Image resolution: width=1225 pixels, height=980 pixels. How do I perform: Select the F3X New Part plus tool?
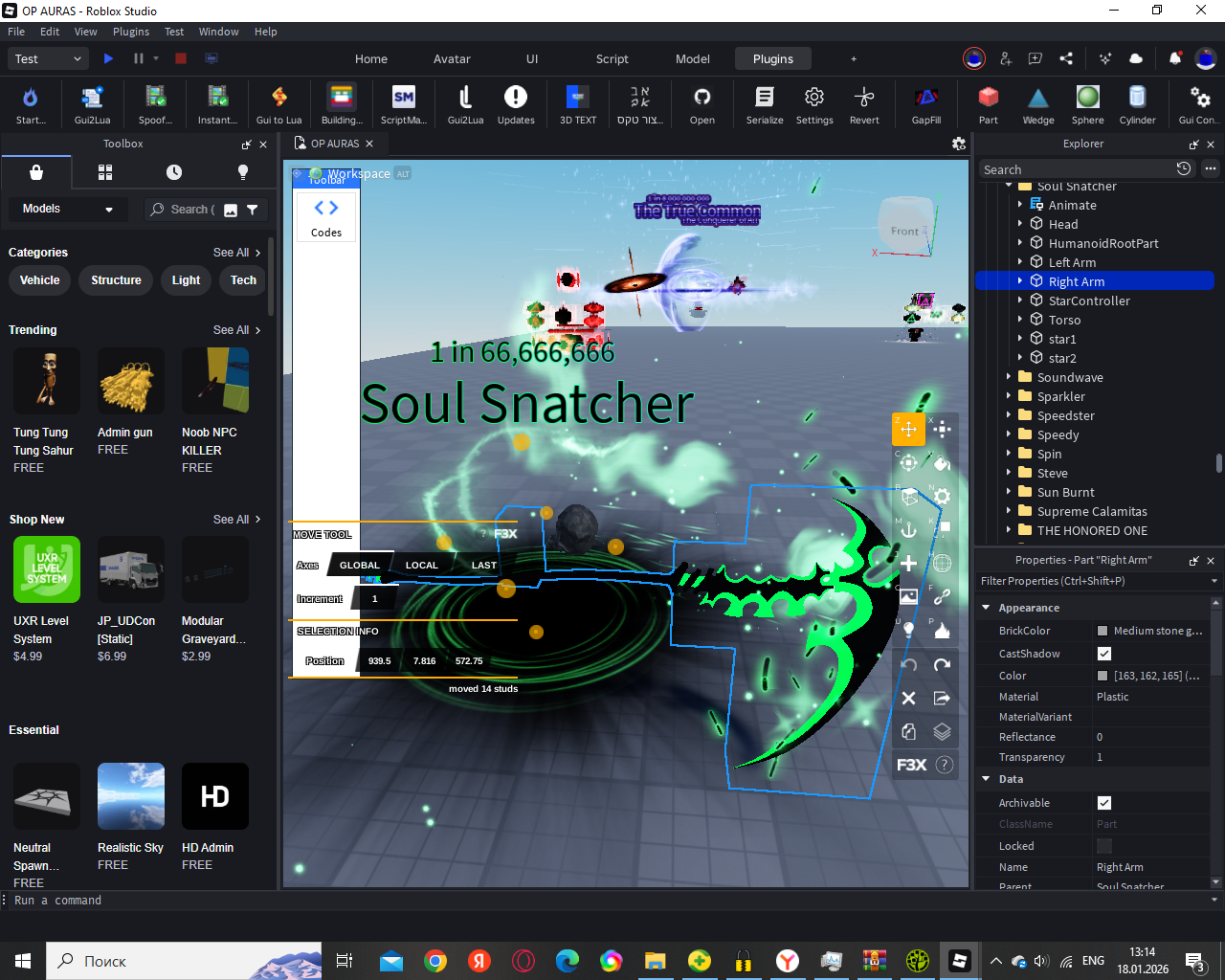point(908,564)
